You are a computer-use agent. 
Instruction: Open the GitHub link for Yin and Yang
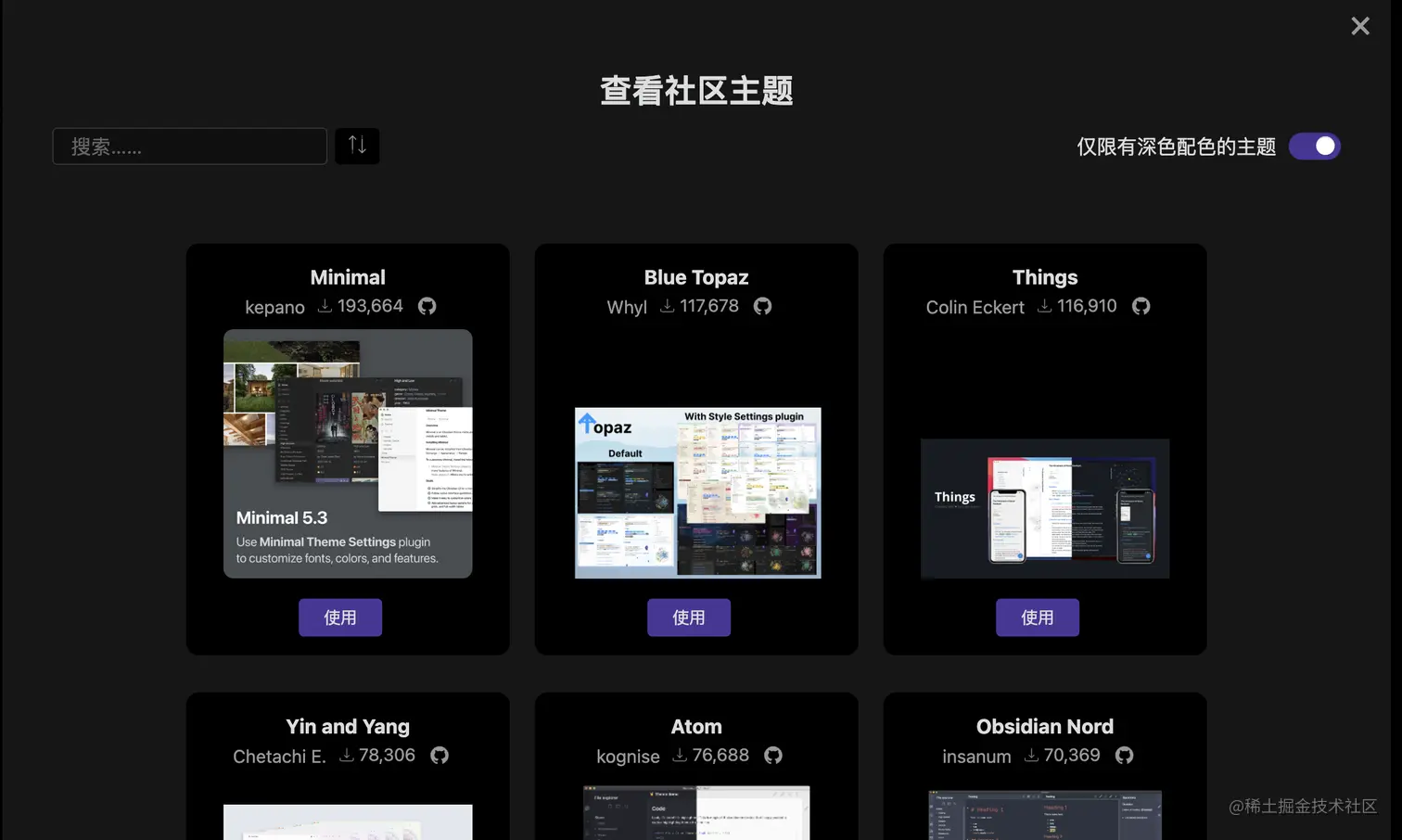click(x=440, y=756)
